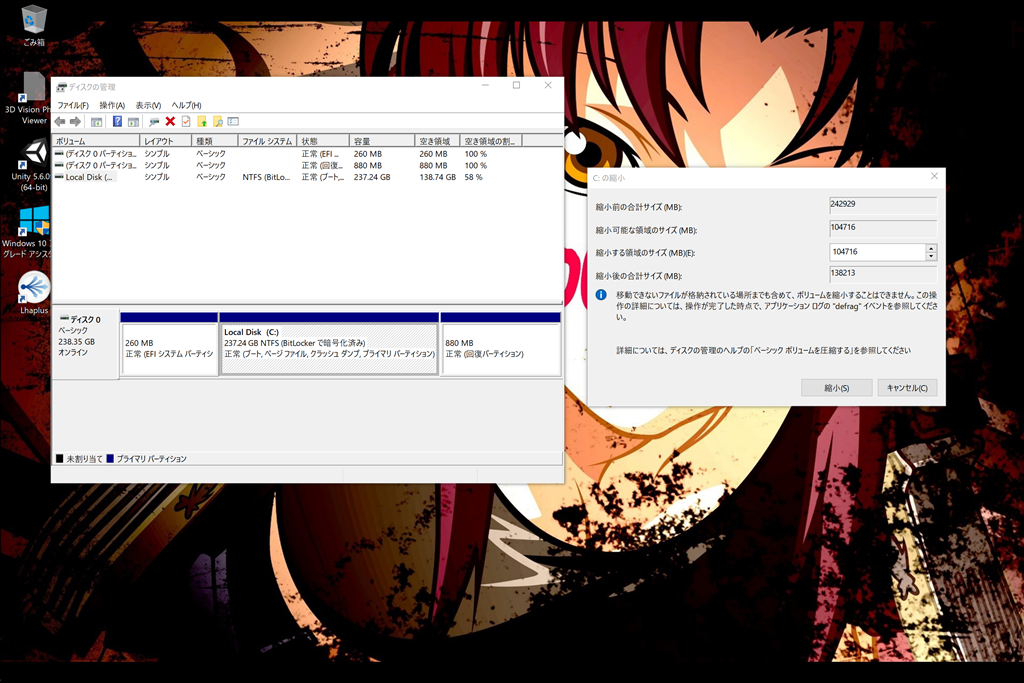This screenshot has width=1024, height=683.
Task: Sort by the レイアウト column header
Action: (x=166, y=141)
